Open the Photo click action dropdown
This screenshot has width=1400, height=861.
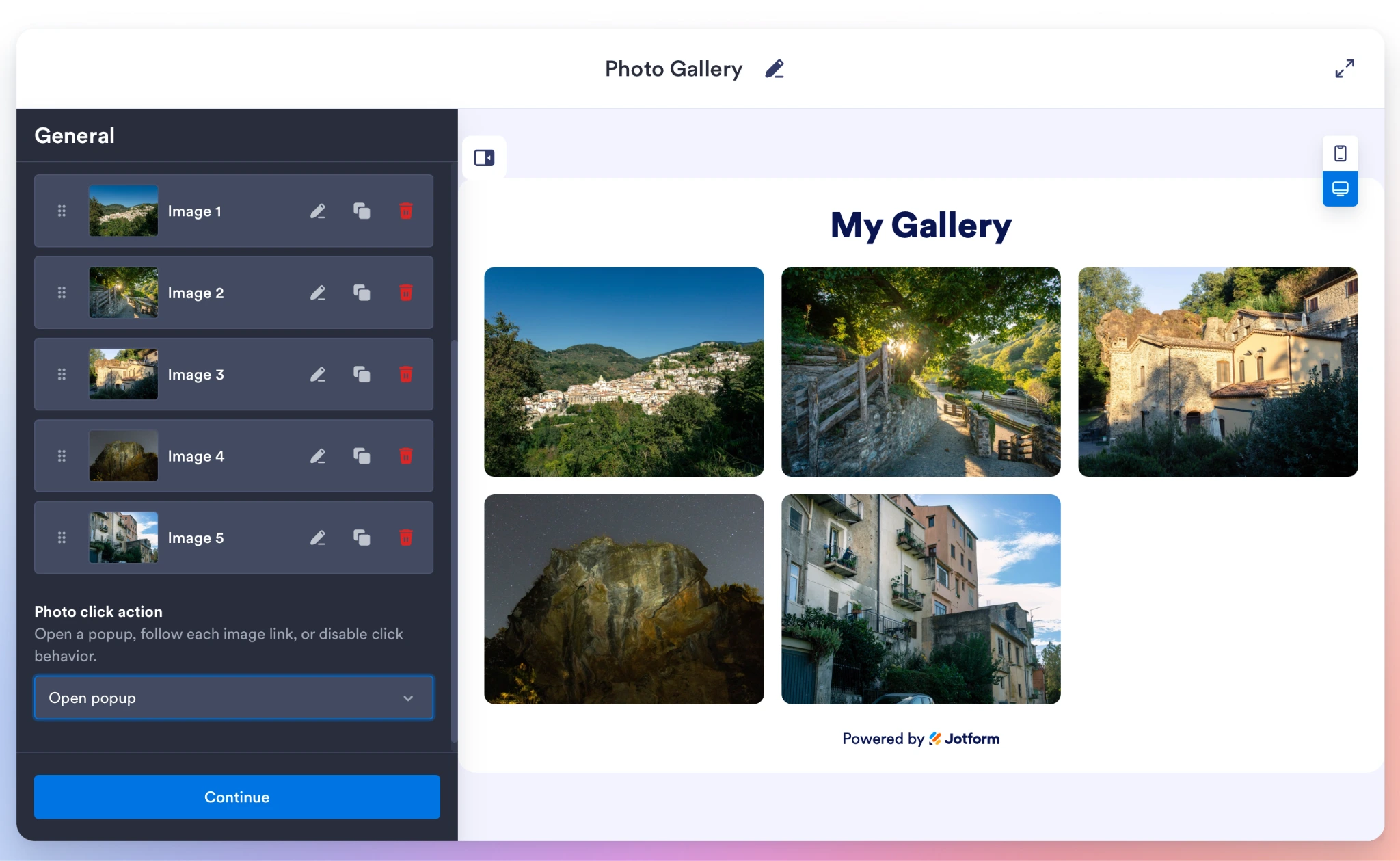click(x=234, y=698)
